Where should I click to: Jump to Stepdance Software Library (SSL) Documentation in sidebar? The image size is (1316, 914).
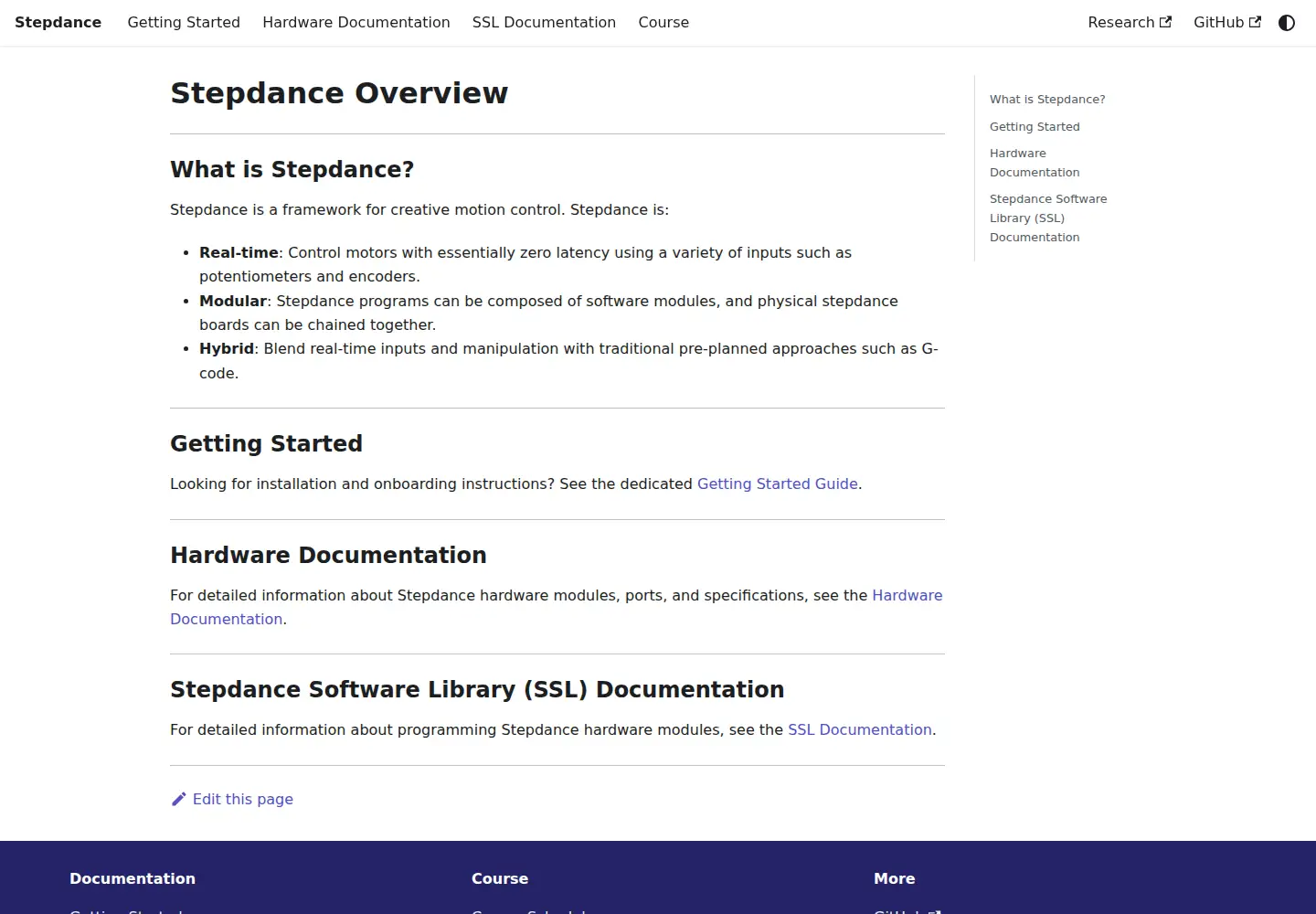click(x=1048, y=218)
